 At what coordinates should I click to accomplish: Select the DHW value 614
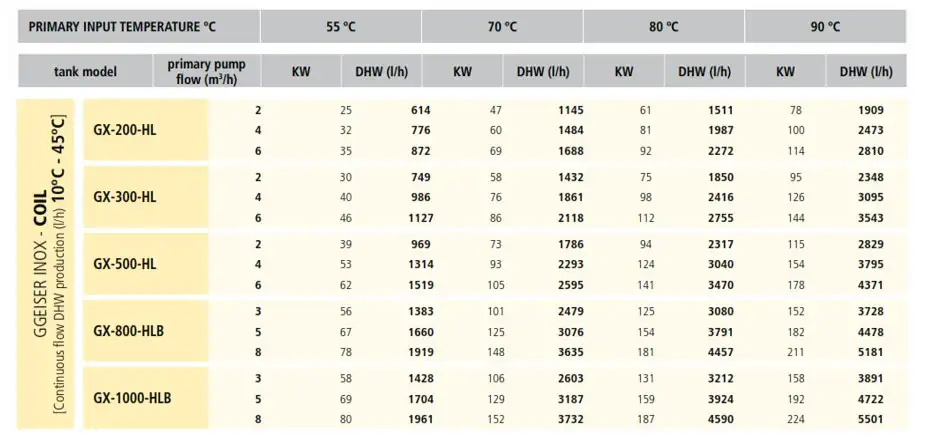point(420,110)
